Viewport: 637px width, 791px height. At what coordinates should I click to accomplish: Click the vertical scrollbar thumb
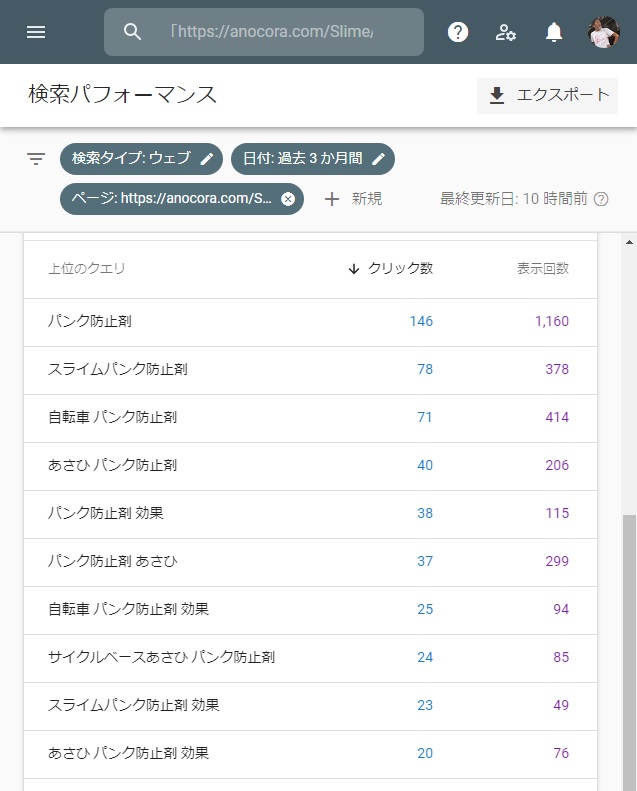[629, 651]
